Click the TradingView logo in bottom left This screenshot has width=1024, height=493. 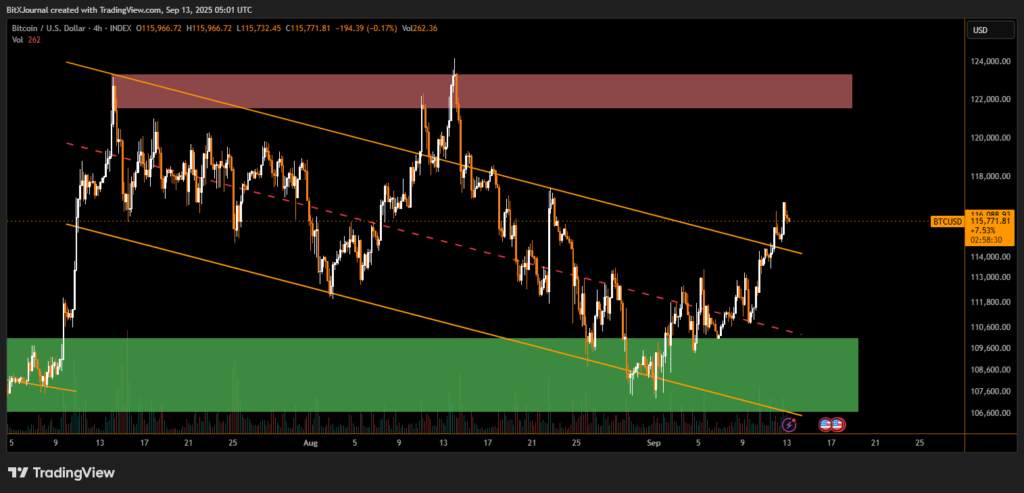pyautogui.click(x=62, y=473)
